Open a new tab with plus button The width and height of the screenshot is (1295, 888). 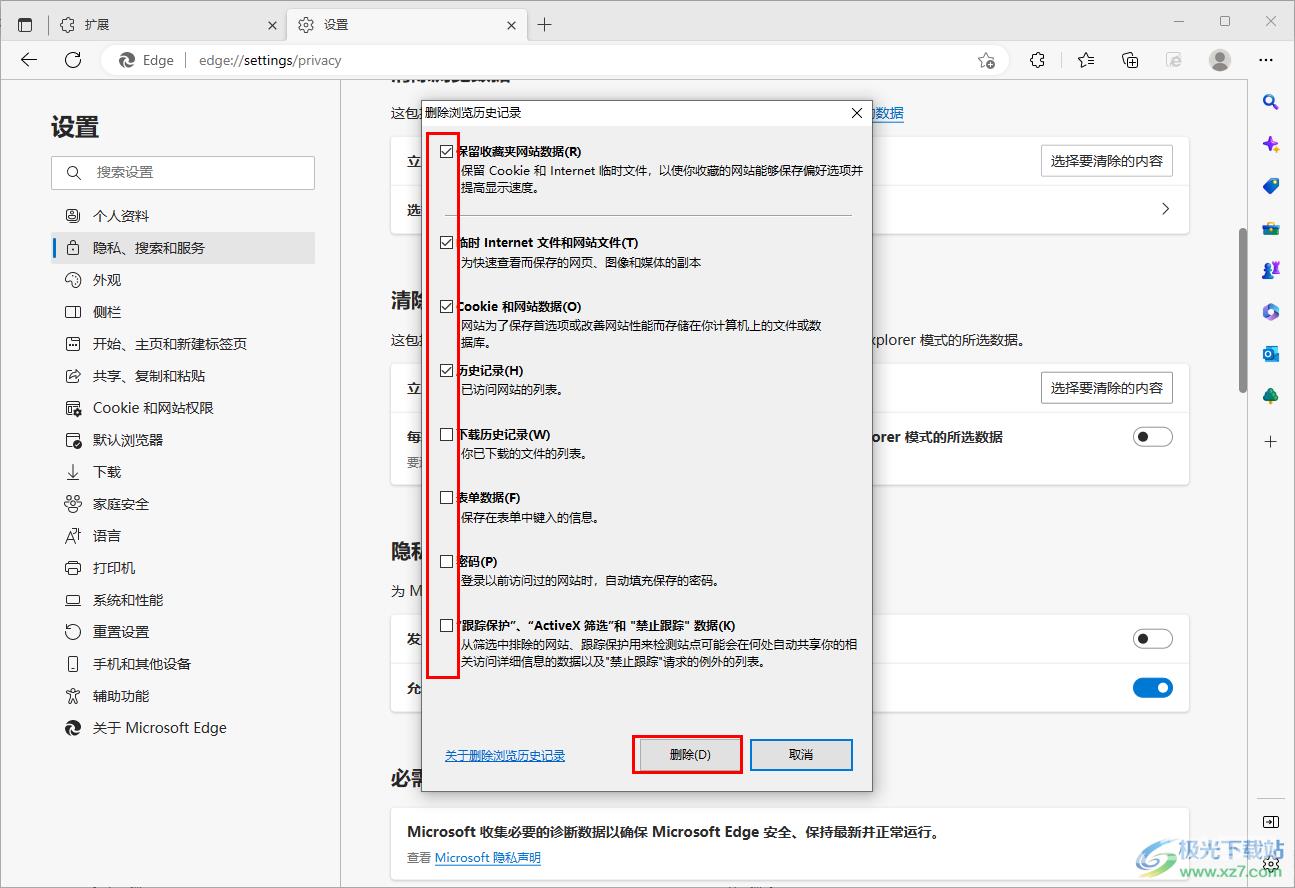tap(544, 25)
